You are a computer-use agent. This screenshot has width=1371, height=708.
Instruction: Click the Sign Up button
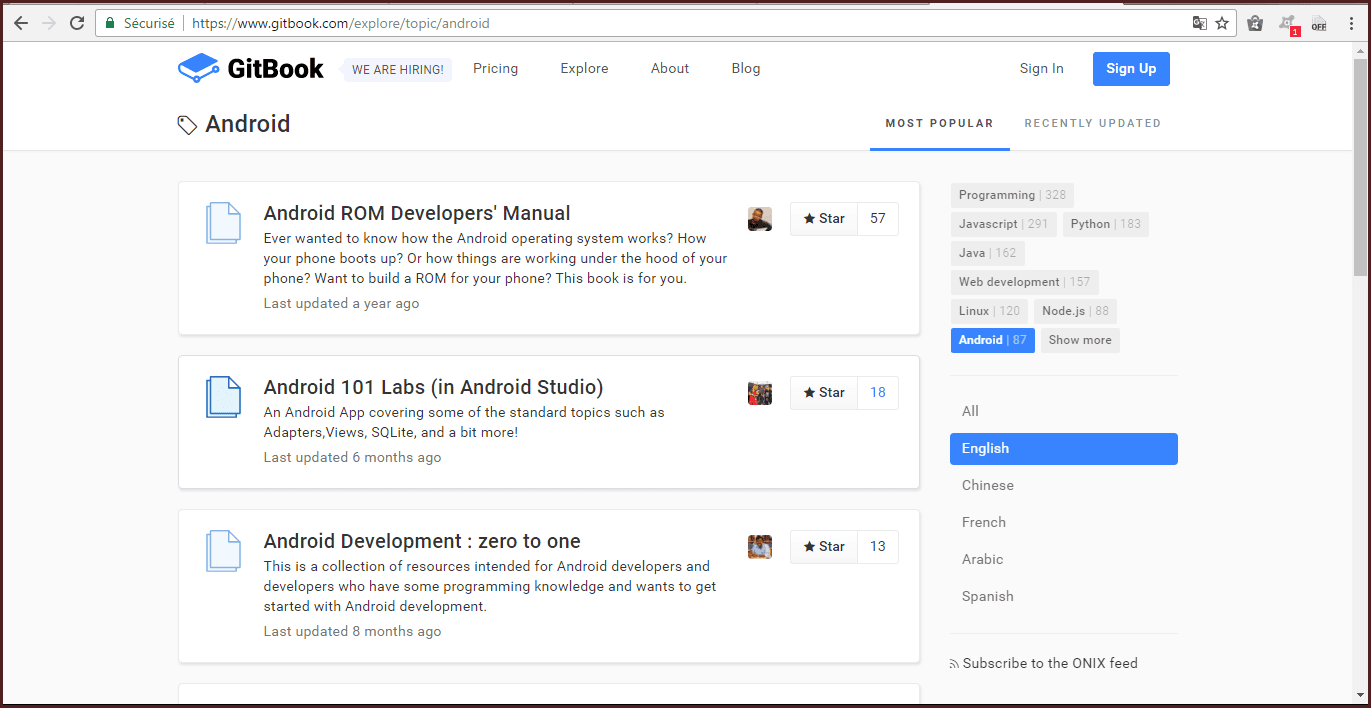1131,69
